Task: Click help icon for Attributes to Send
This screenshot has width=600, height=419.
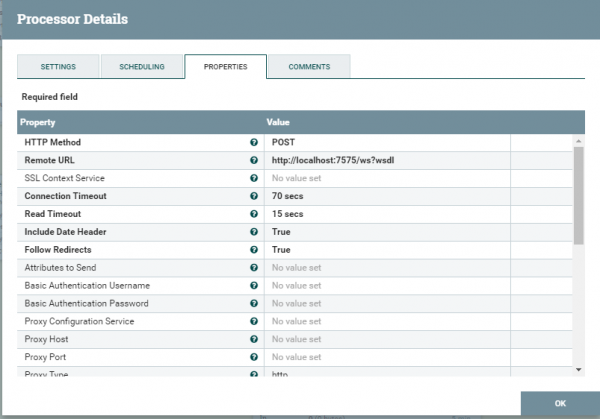Action: pos(254,268)
